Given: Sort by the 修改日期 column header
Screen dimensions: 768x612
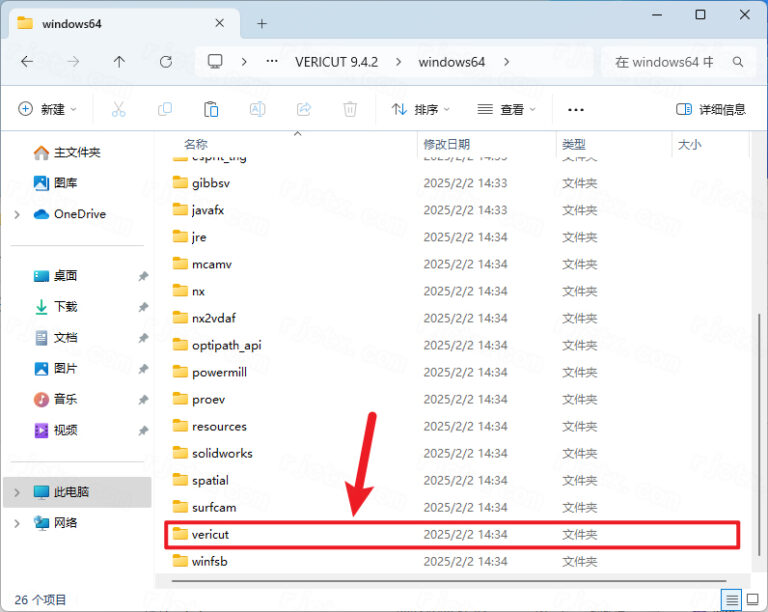Looking at the screenshot, I should click(445, 144).
